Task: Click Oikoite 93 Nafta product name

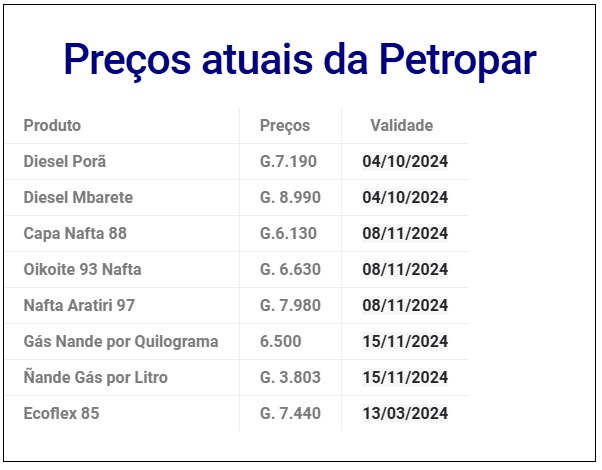Action: tap(83, 270)
